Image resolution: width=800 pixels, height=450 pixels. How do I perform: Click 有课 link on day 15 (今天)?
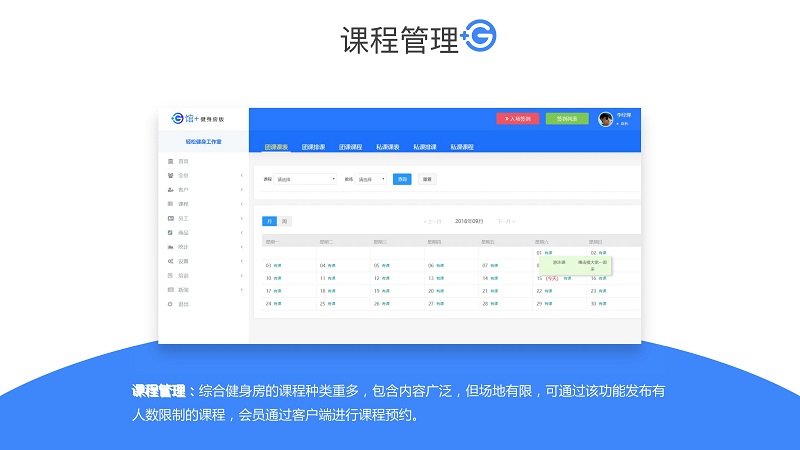567,279
